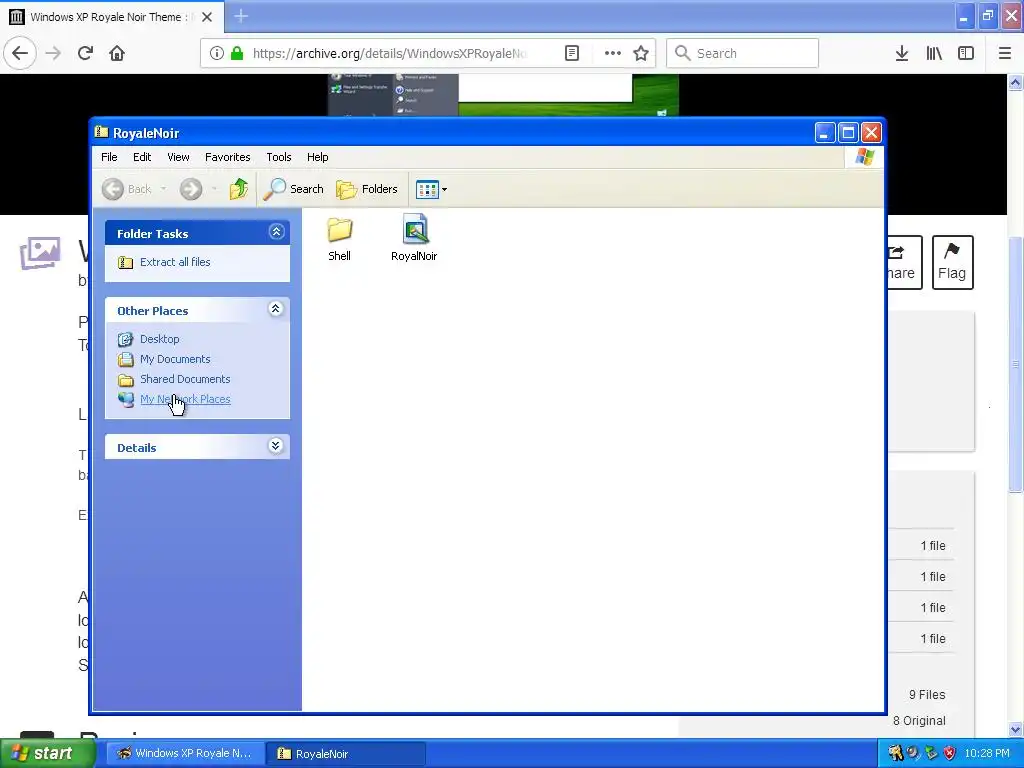1024x768 pixels.
Task: Click Extract all files
Action: [x=175, y=262]
